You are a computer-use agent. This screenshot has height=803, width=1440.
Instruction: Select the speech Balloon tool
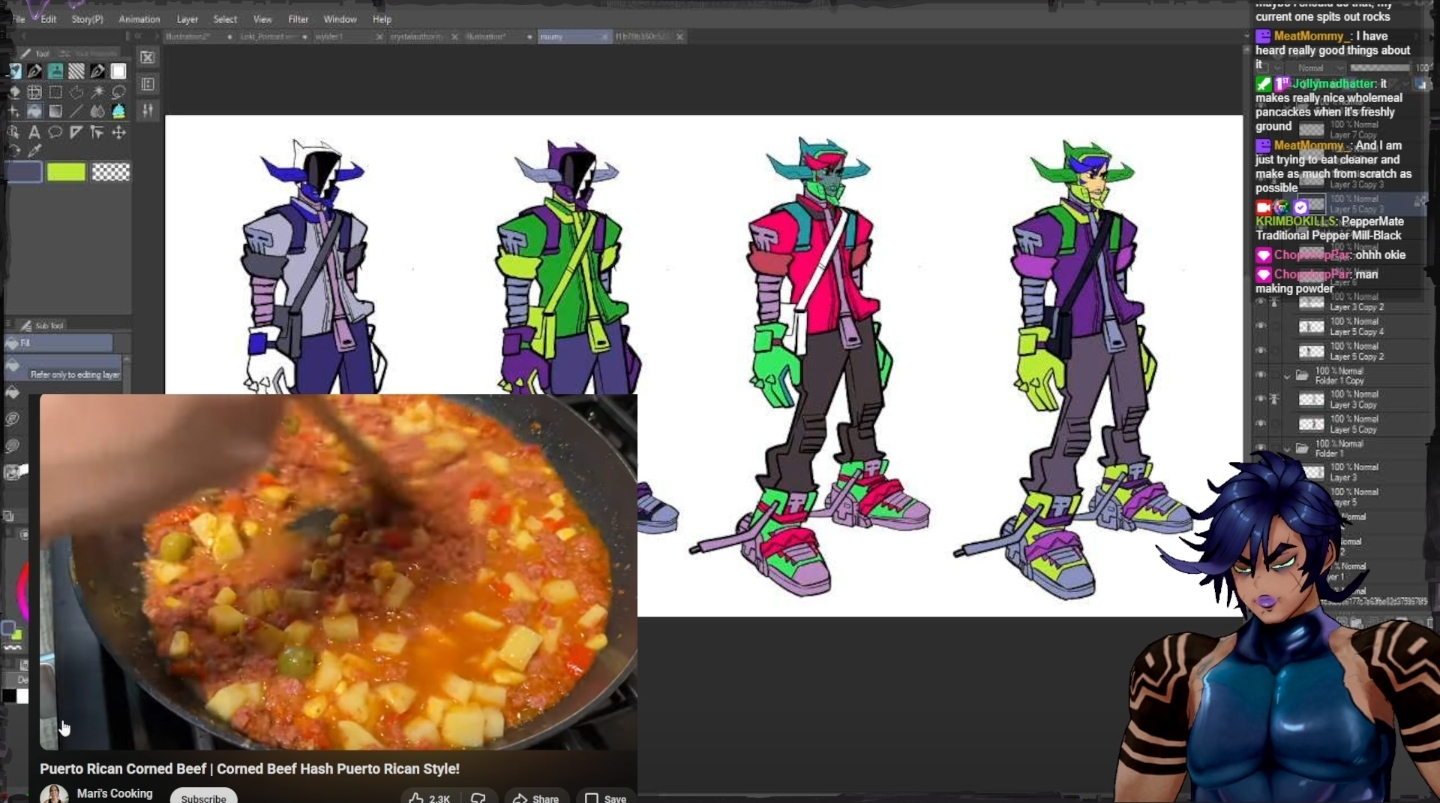tap(55, 132)
